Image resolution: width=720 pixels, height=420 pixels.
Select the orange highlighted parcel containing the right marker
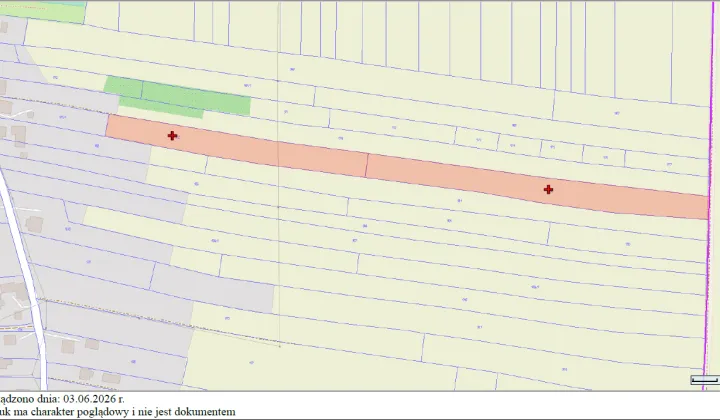click(537, 187)
